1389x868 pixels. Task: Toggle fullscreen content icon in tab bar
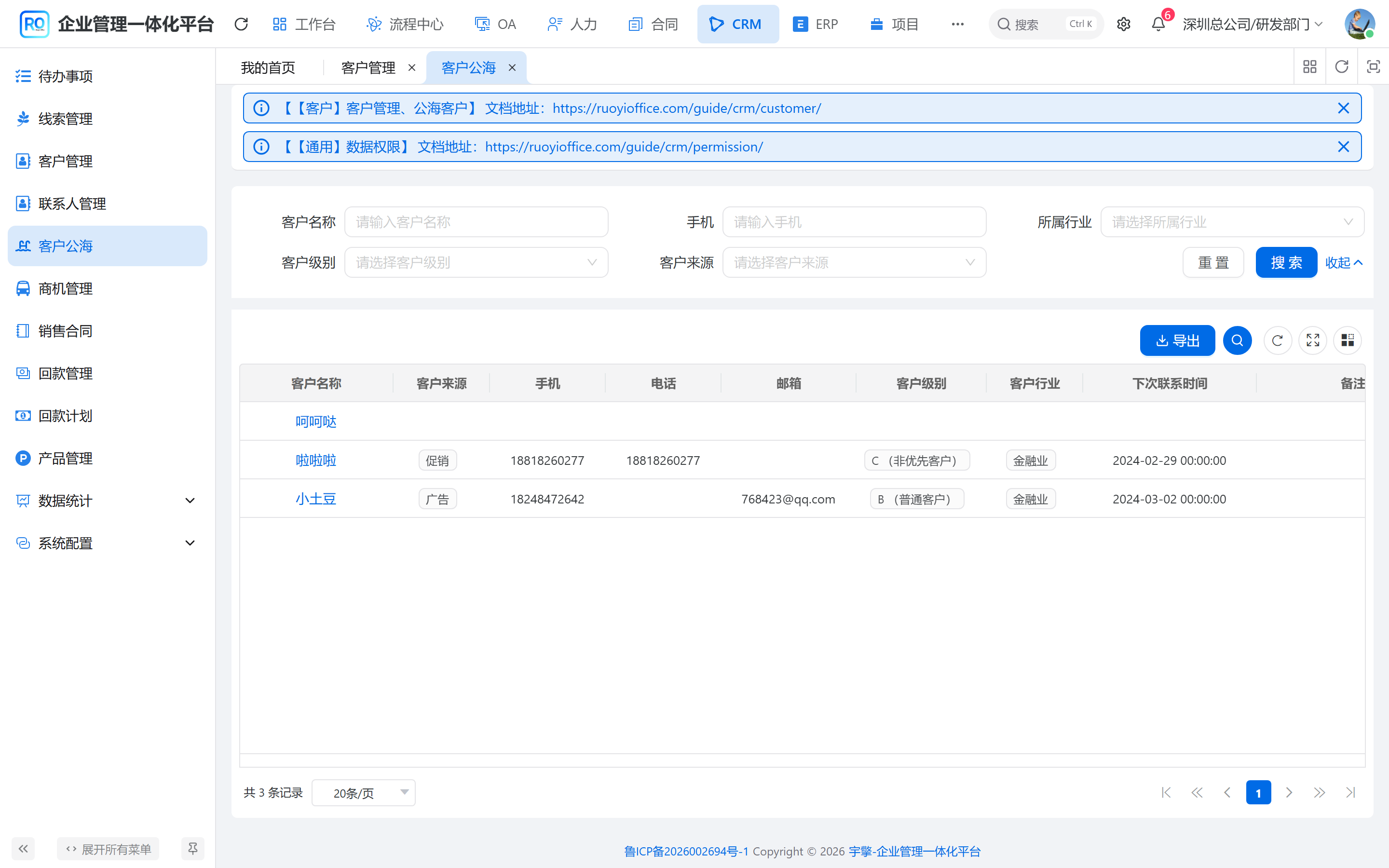tap(1374, 67)
